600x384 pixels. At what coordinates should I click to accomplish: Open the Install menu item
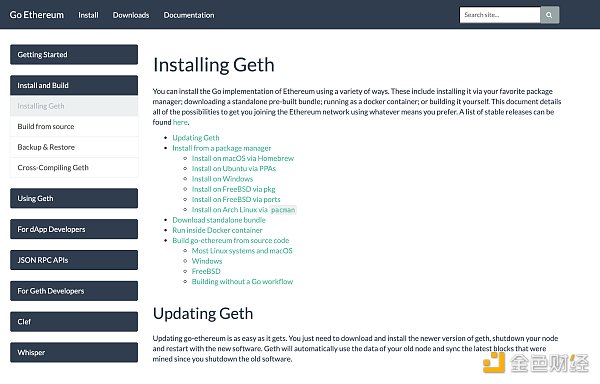pyautogui.click(x=88, y=15)
